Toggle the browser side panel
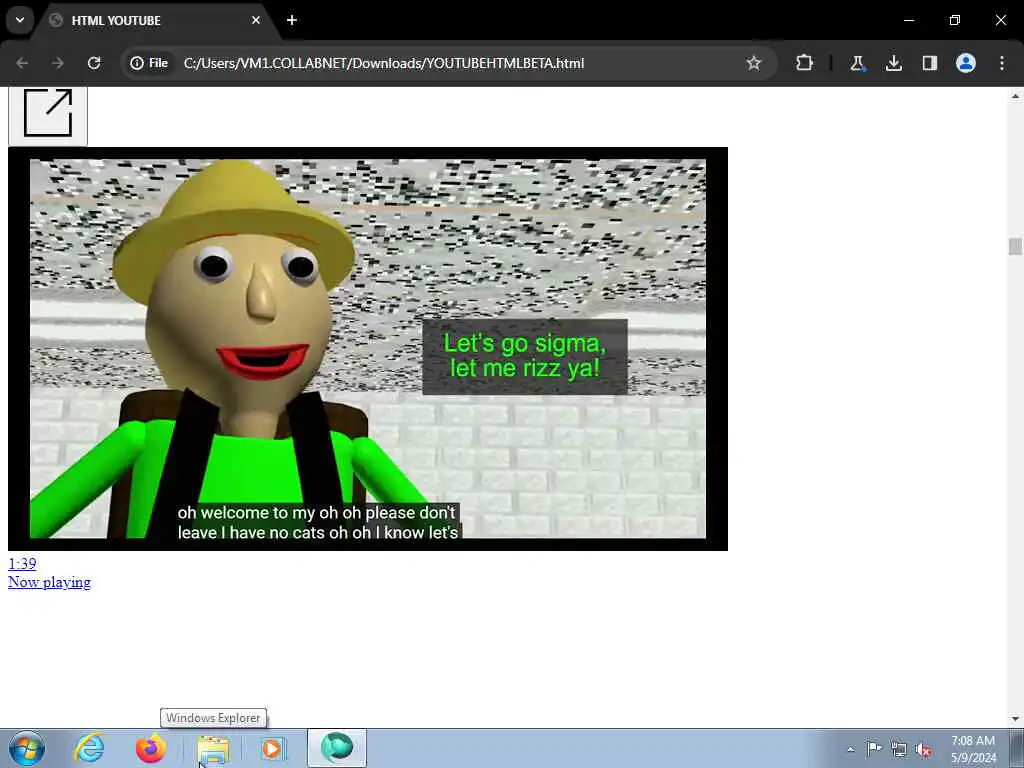 tap(930, 63)
